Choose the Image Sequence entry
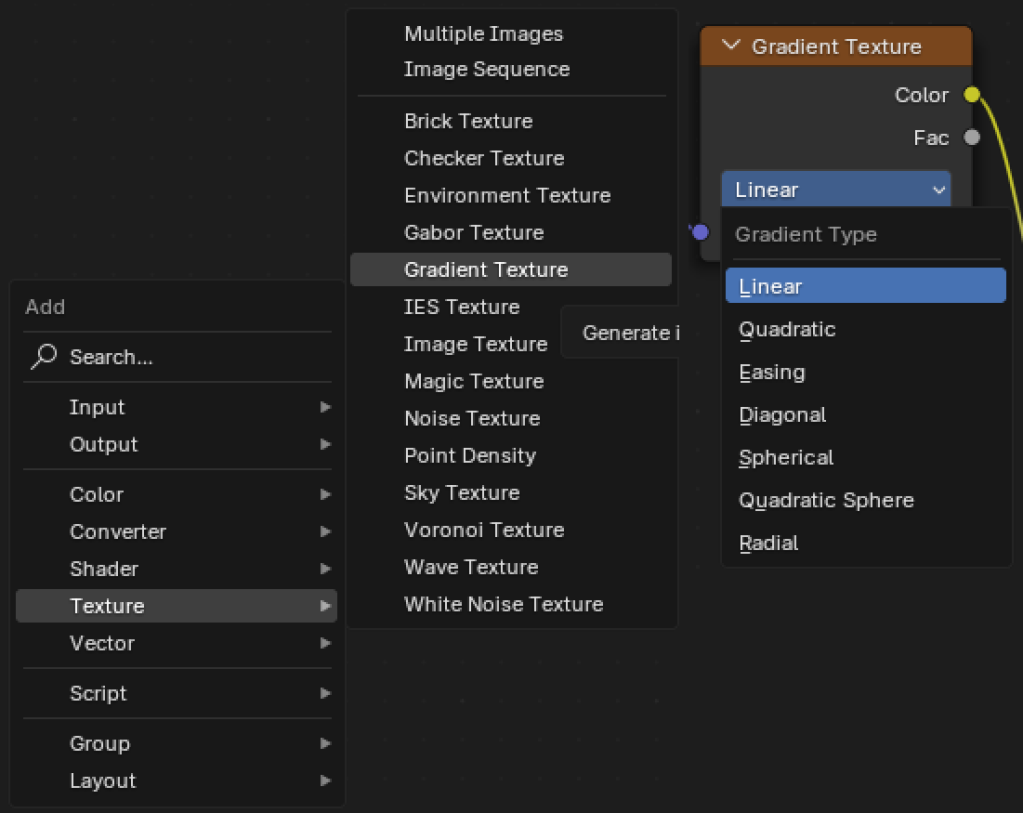This screenshot has height=813, width=1023. [x=486, y=69]
